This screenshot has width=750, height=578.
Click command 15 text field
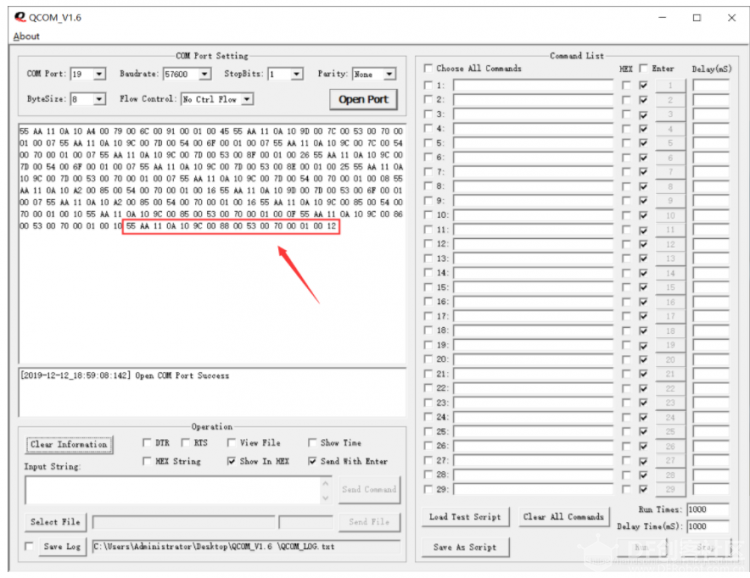click(533, 288)
